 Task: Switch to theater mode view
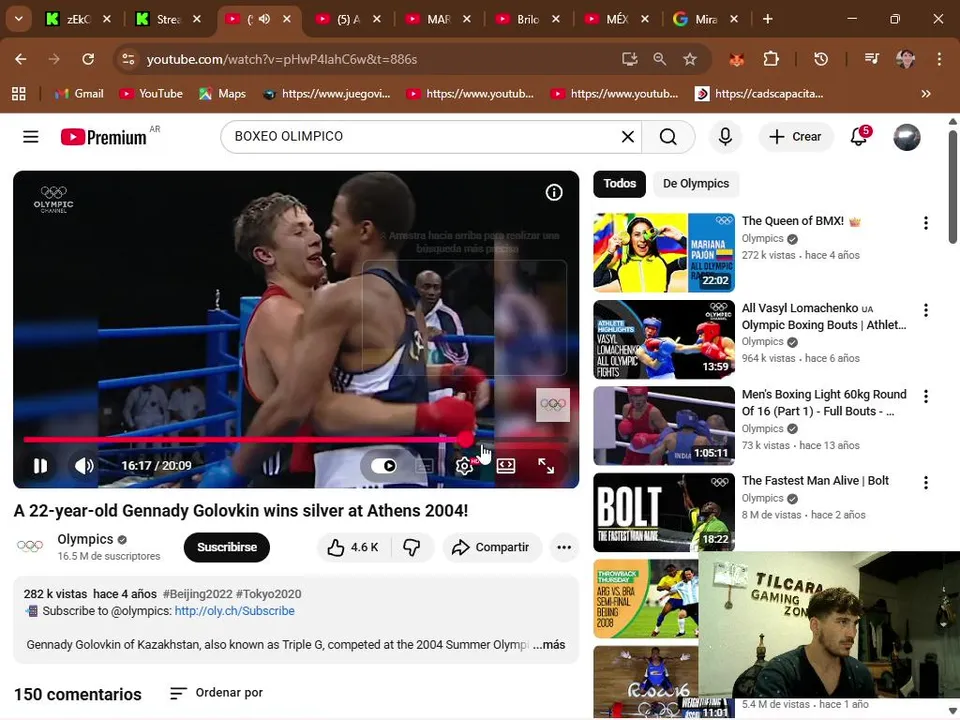tap(506, 466)
